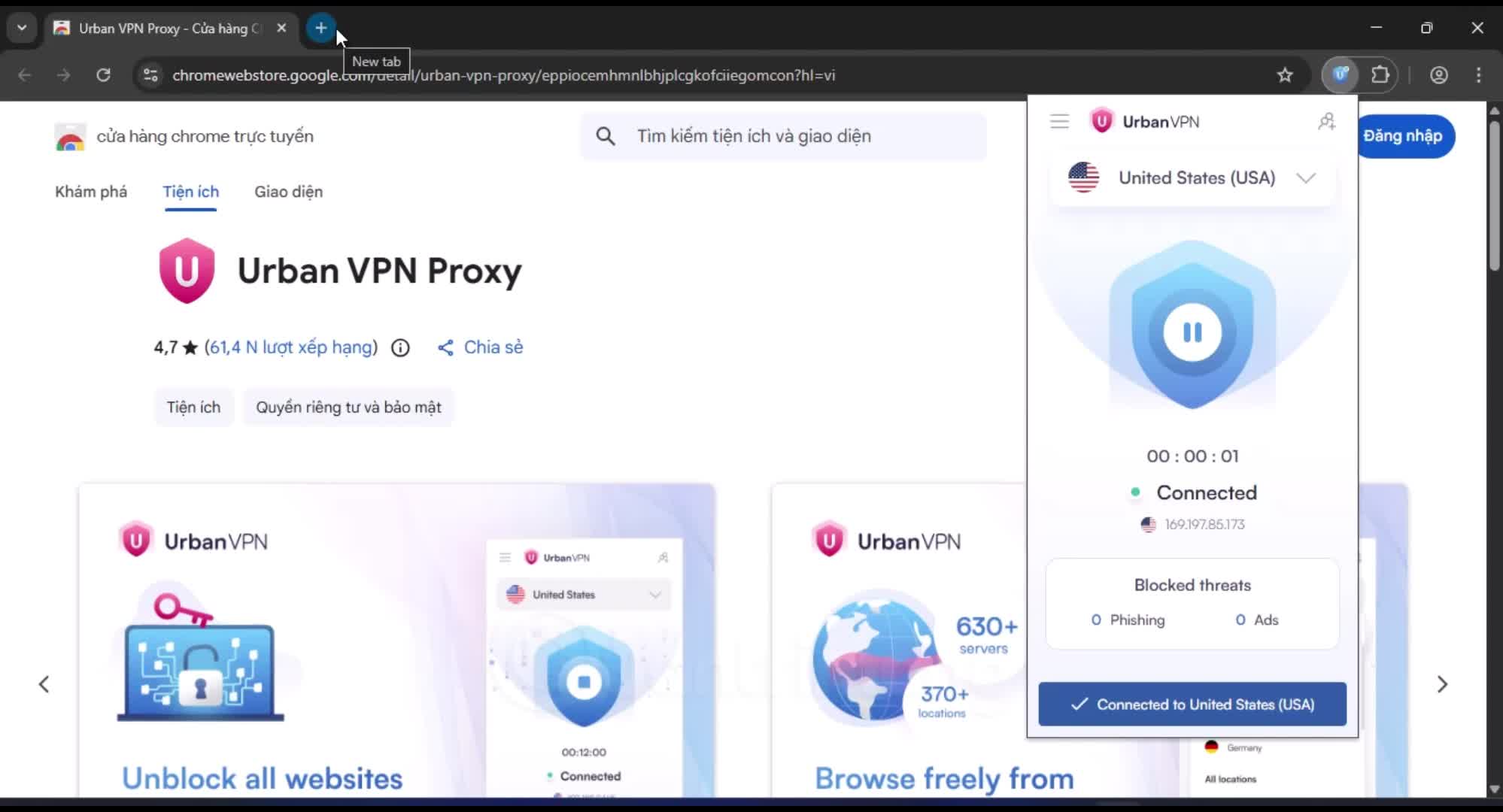
Task: Bookmark this page with the star icon
Action: tap(1285, 75)
